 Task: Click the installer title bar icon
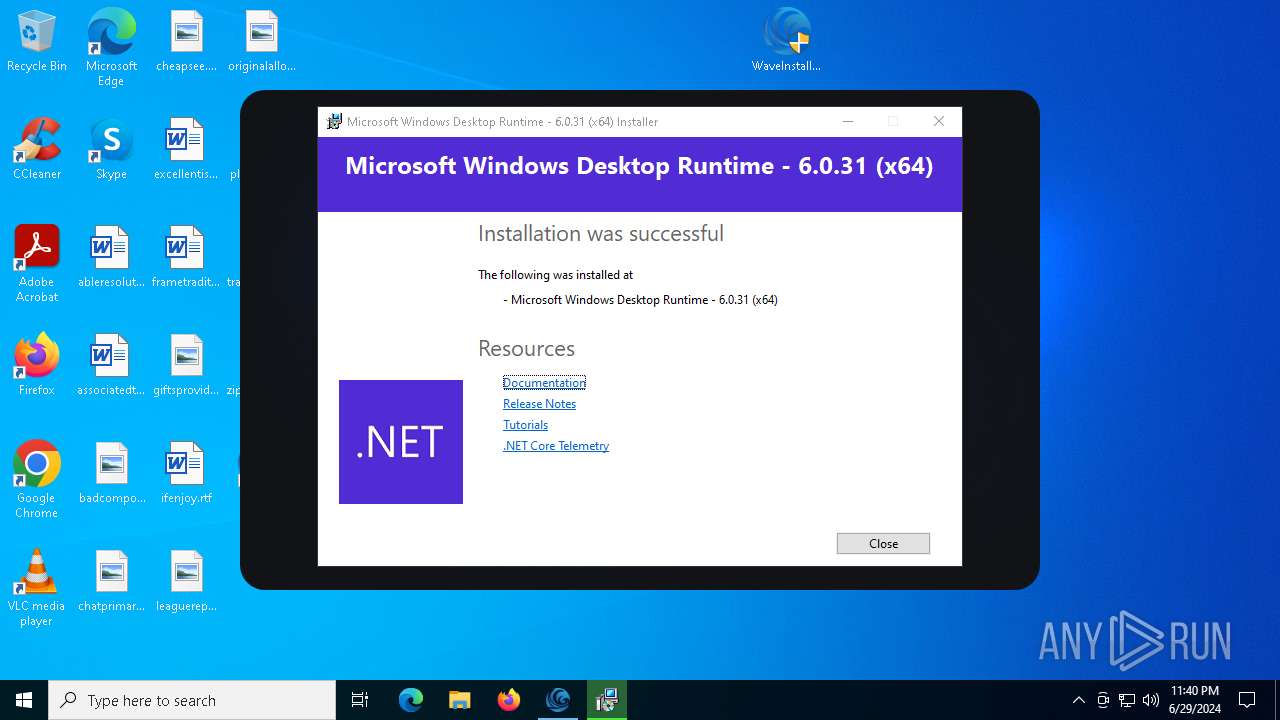point(334,122)
